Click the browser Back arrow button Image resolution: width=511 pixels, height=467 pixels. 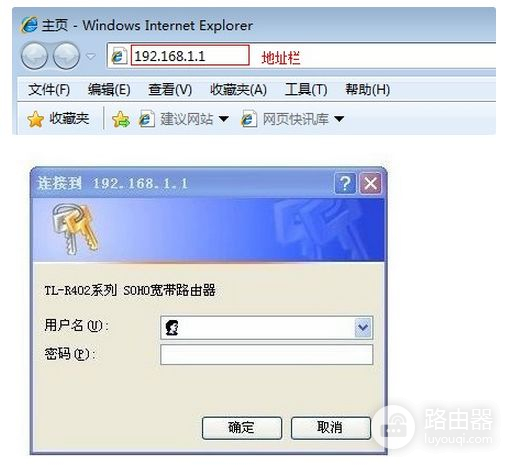tap(34, 56)
